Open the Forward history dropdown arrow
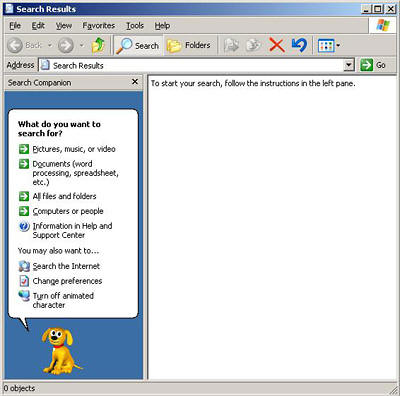Image resolution: width=400 pixels, height=396 pixels. [82, 45]
